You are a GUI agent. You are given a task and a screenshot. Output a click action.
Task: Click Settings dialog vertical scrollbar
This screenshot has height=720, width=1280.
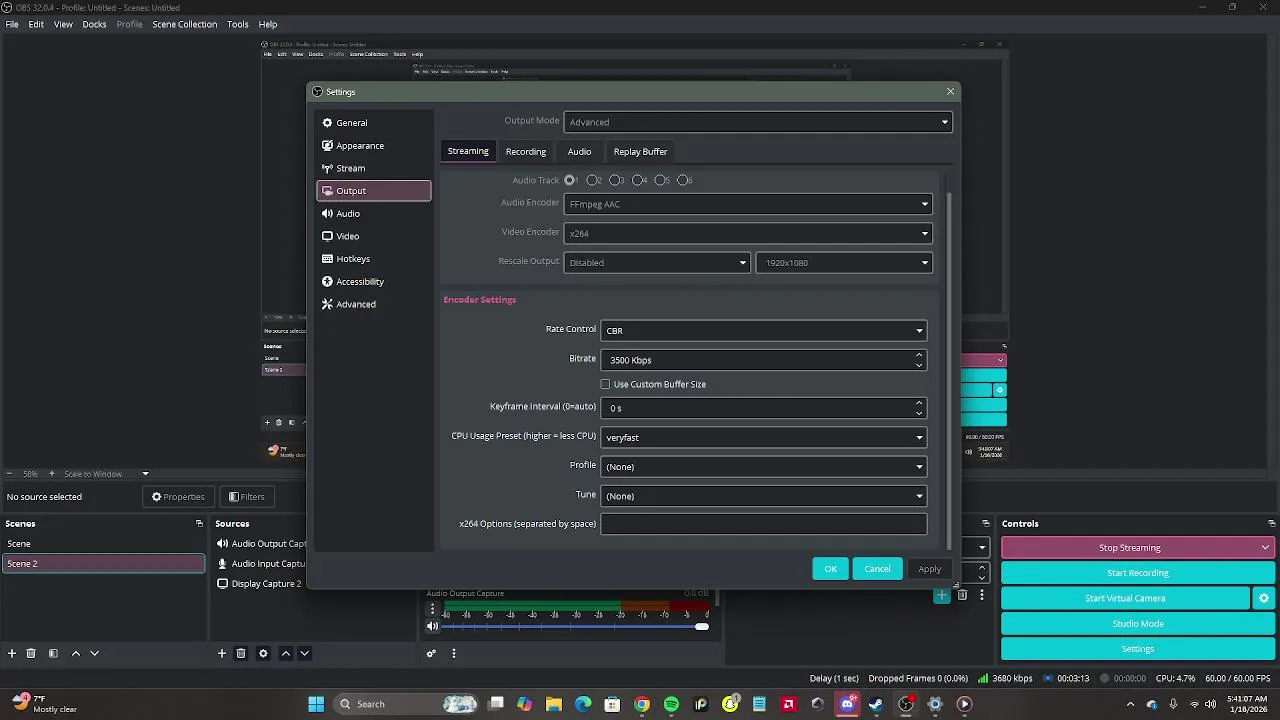coord(949,370)
